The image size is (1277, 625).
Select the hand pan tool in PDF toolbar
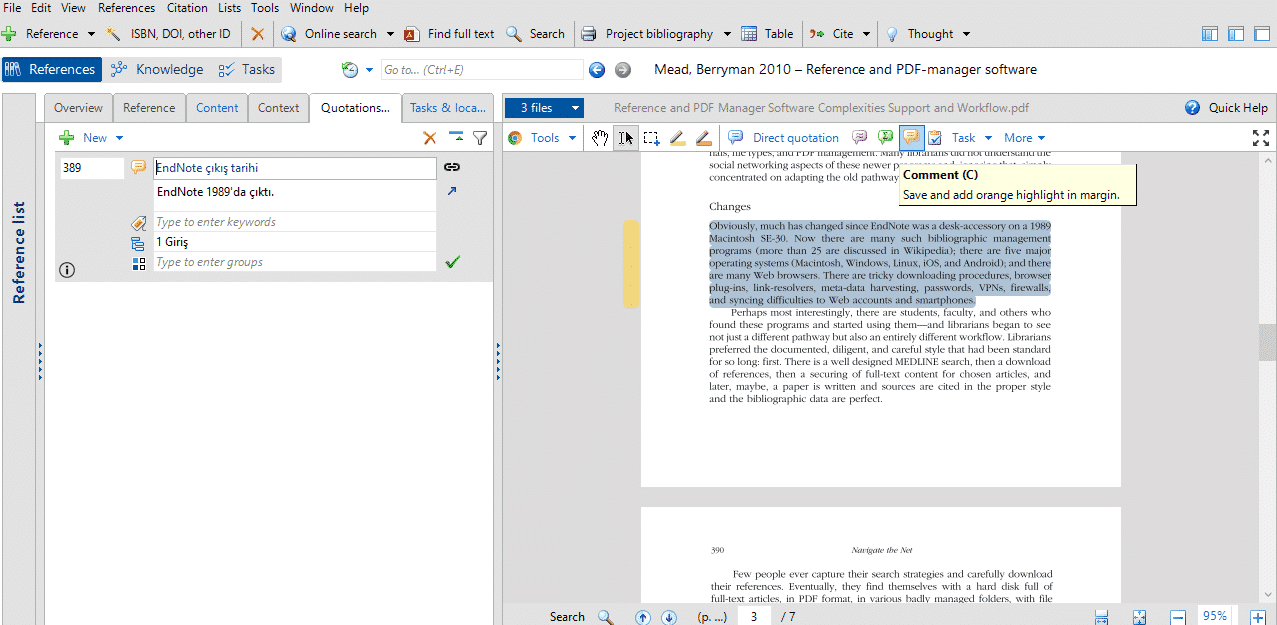point(600,138)
